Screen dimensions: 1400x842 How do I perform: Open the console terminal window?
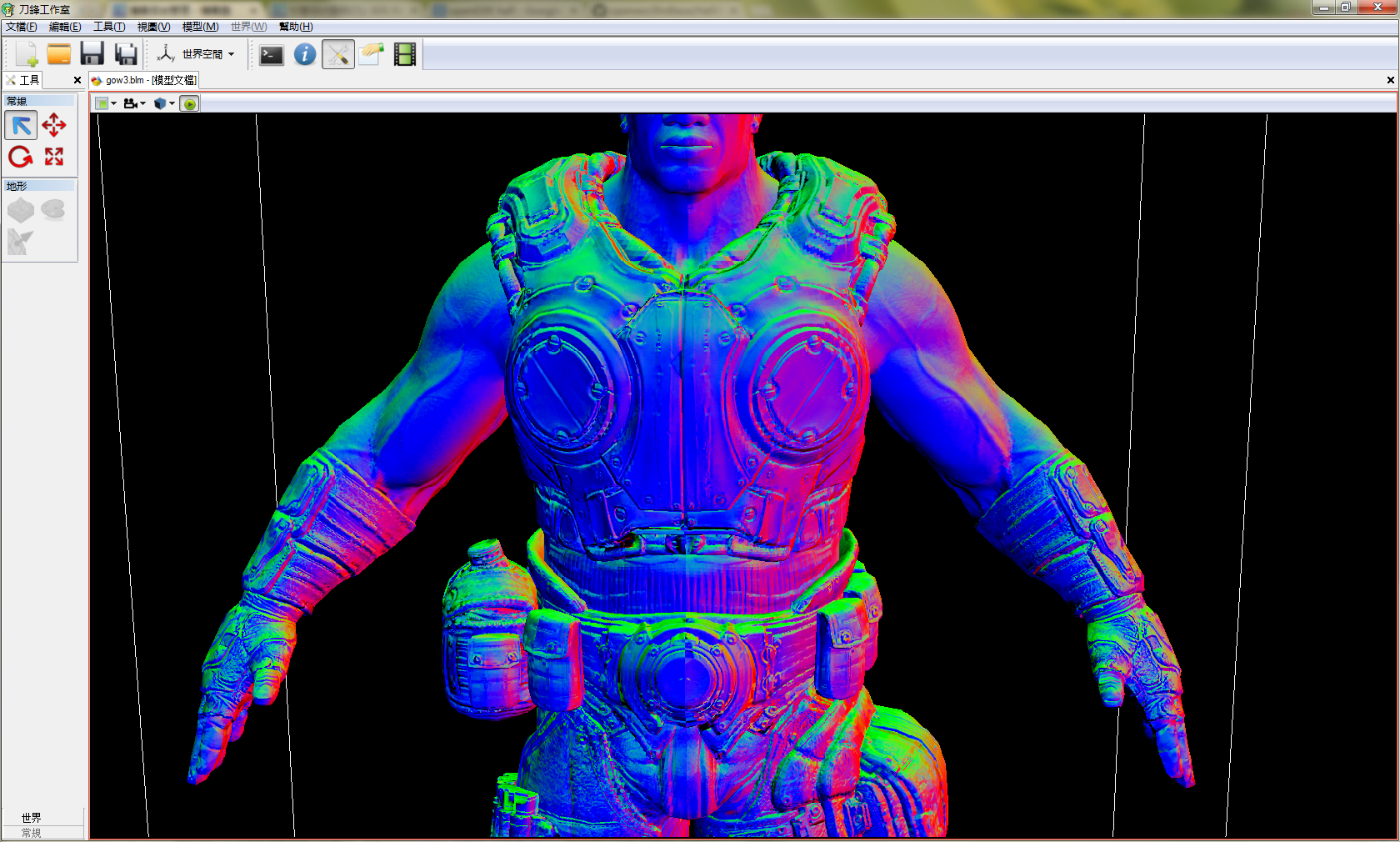click(x=272, y=55)
